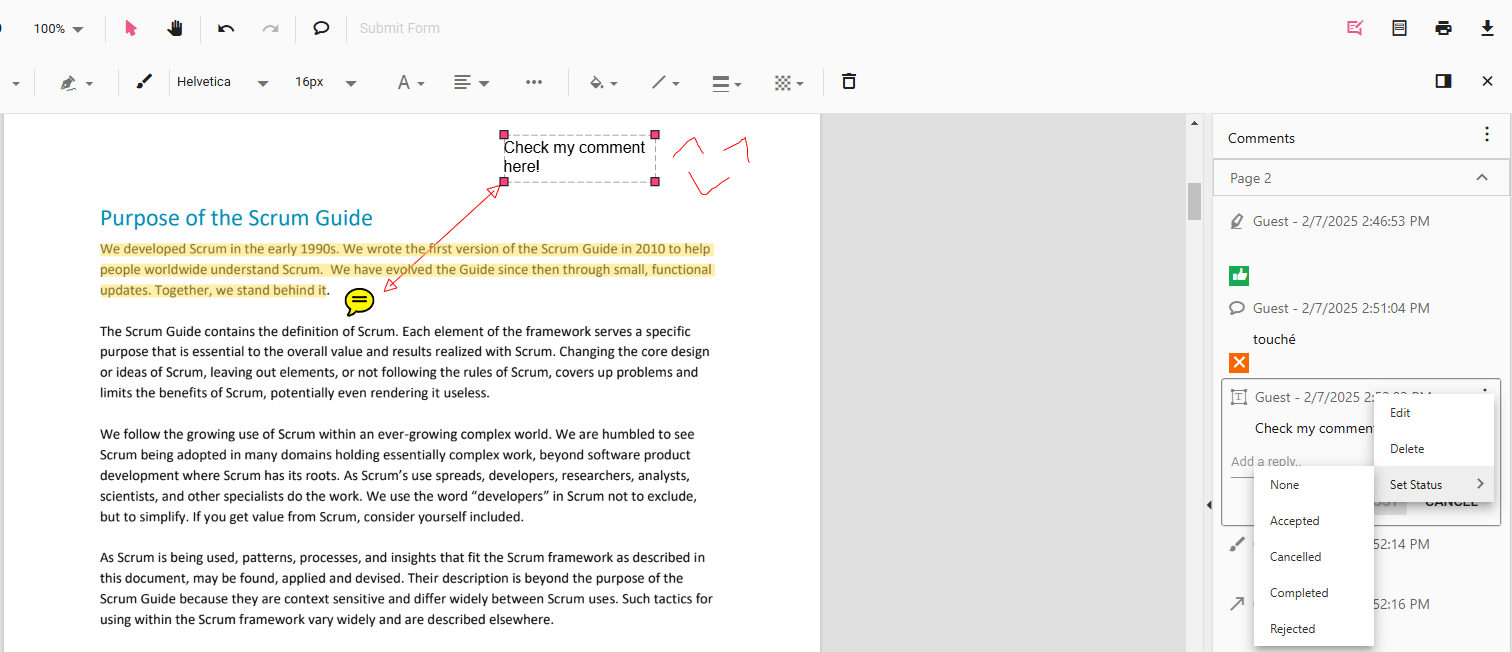Open the comment bubble tool

click(x=321, y=28)
